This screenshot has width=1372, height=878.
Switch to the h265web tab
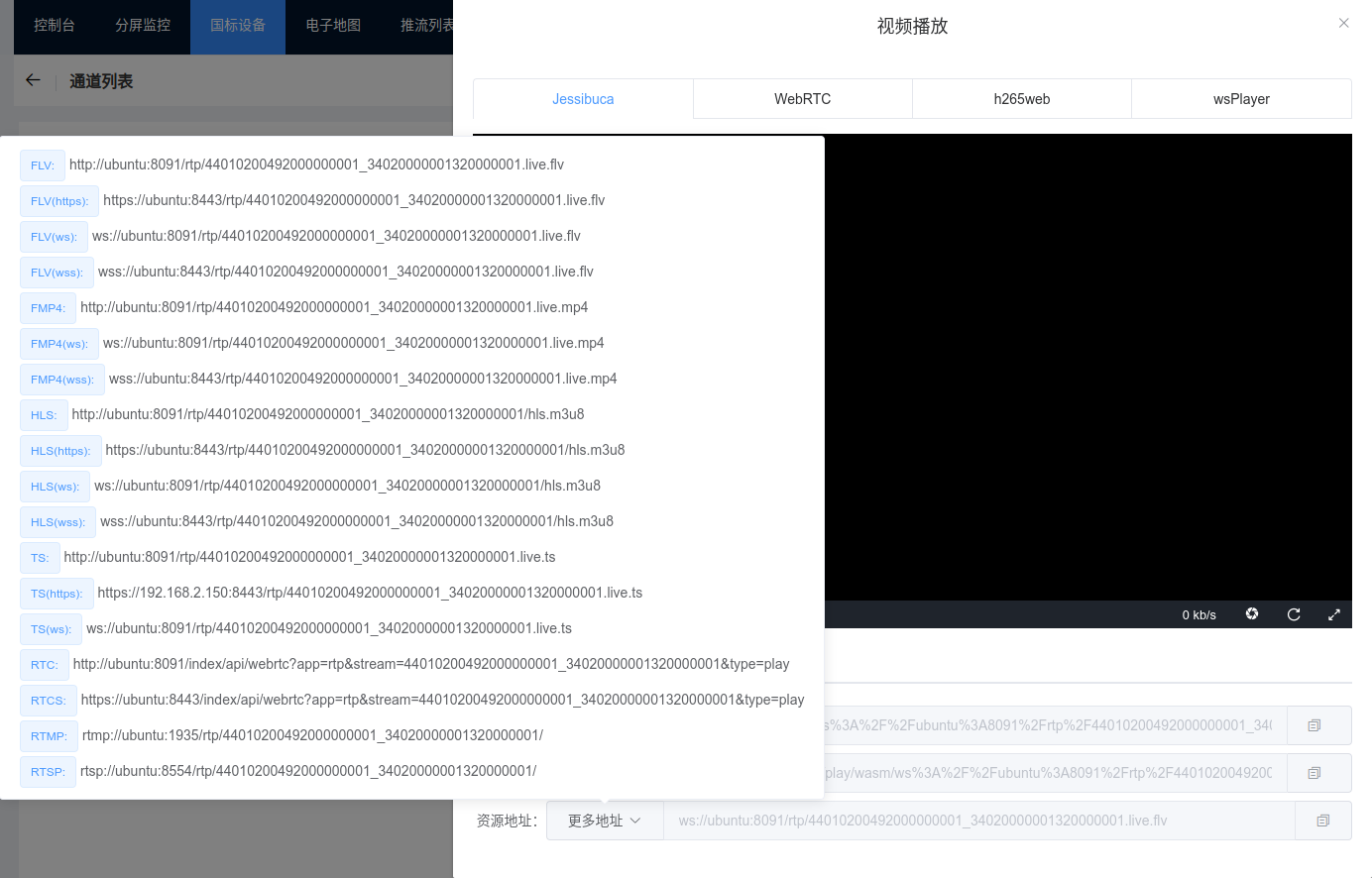click(x=1021, y=98)
